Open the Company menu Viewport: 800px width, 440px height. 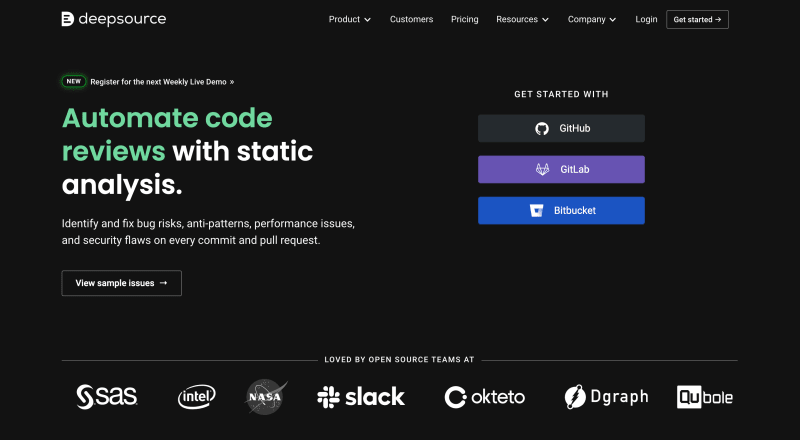(x=592, y=19)
